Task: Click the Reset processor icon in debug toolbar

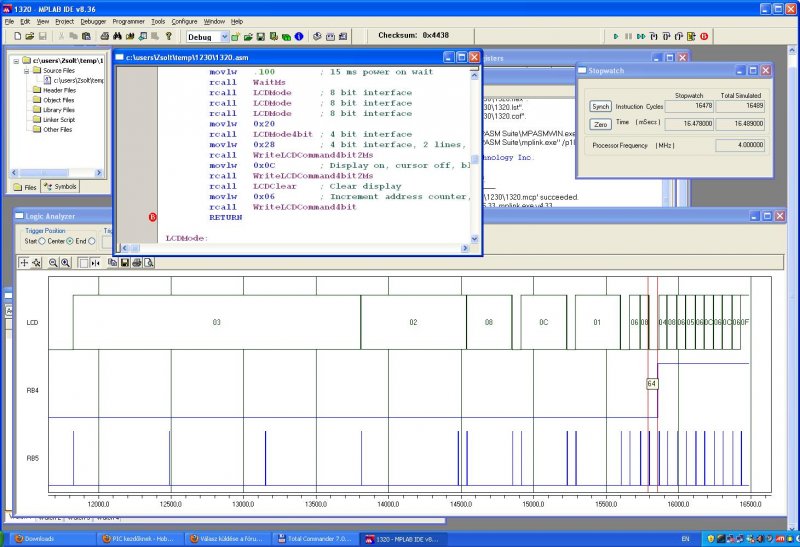Action: coord(691,36)
